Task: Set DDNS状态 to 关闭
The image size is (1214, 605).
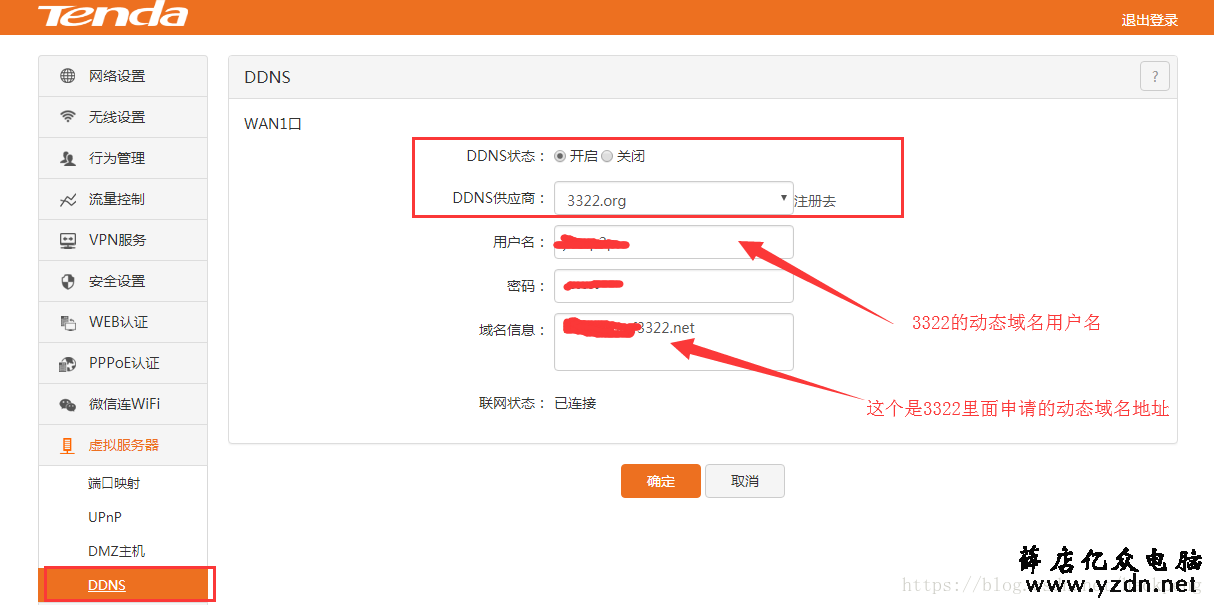Action: click(x=607, y=156)
